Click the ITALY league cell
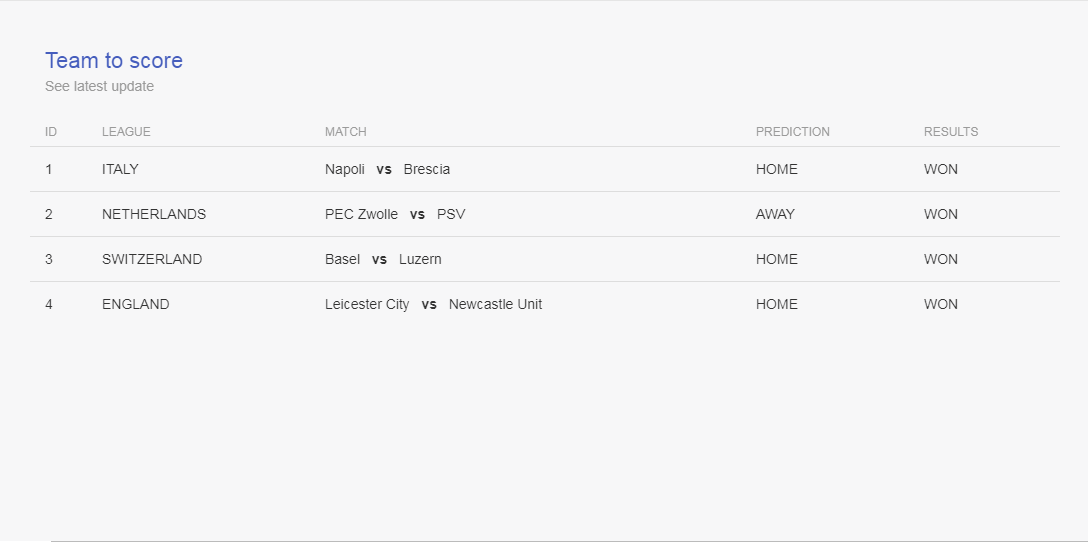Viewport: 1088px width, 542px height. [120, 169]
